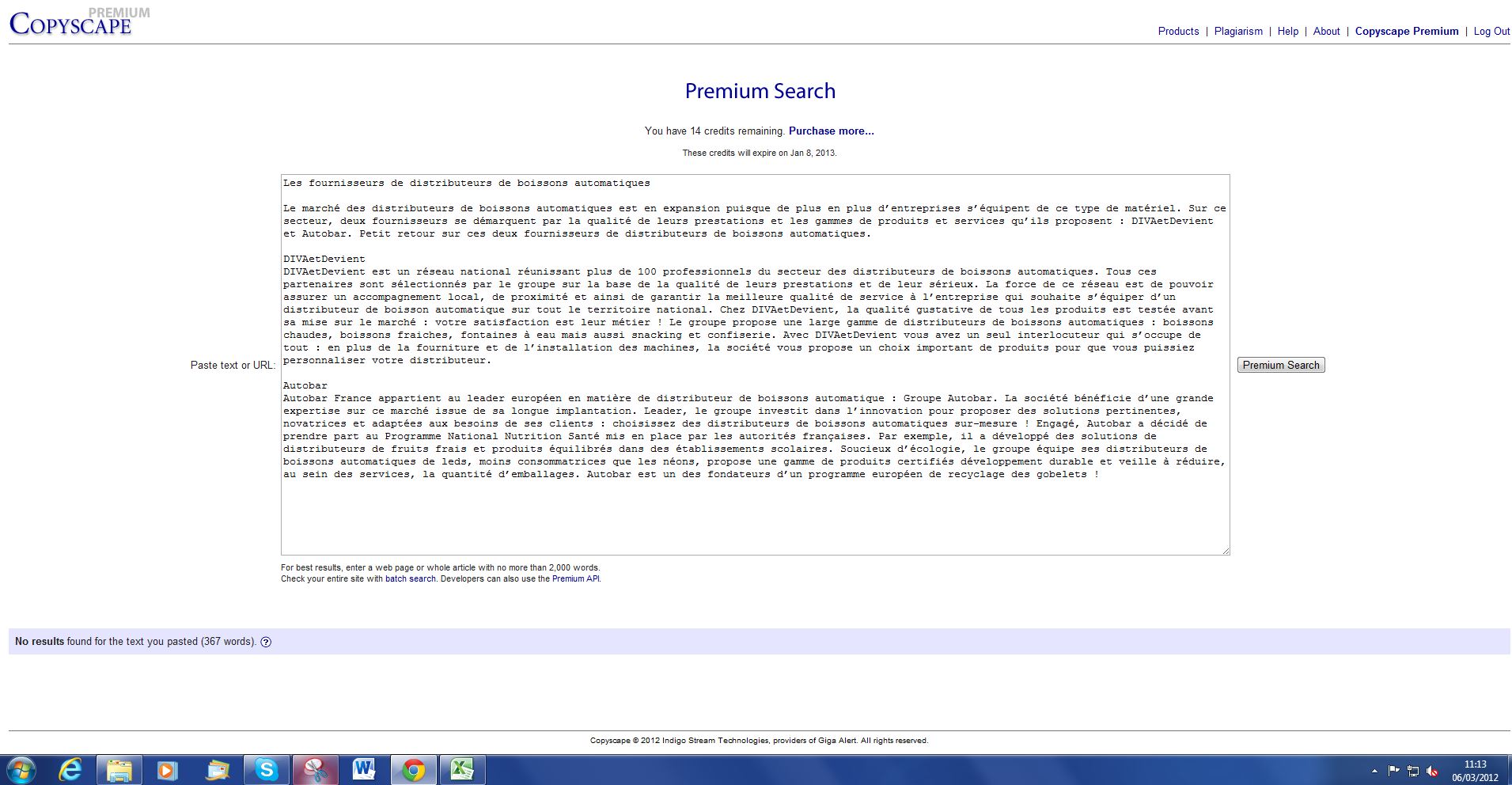Click the Purchase more link
1512x785 pixels.
click(x=831, y=131)
